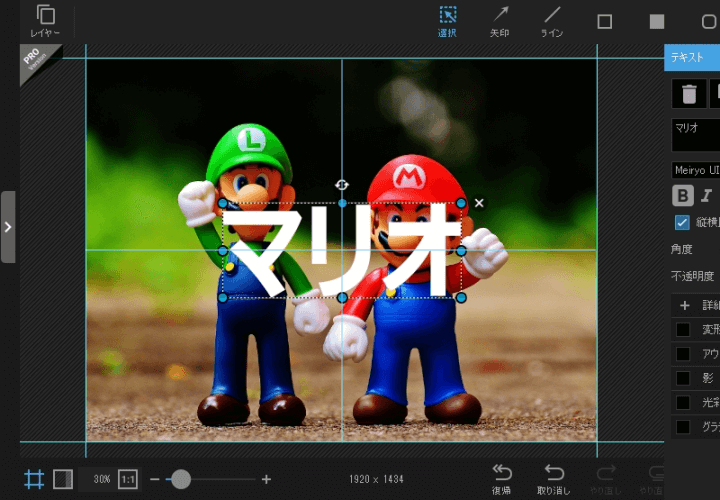Activate the 選択 selection tool

(x=447, y=21)
